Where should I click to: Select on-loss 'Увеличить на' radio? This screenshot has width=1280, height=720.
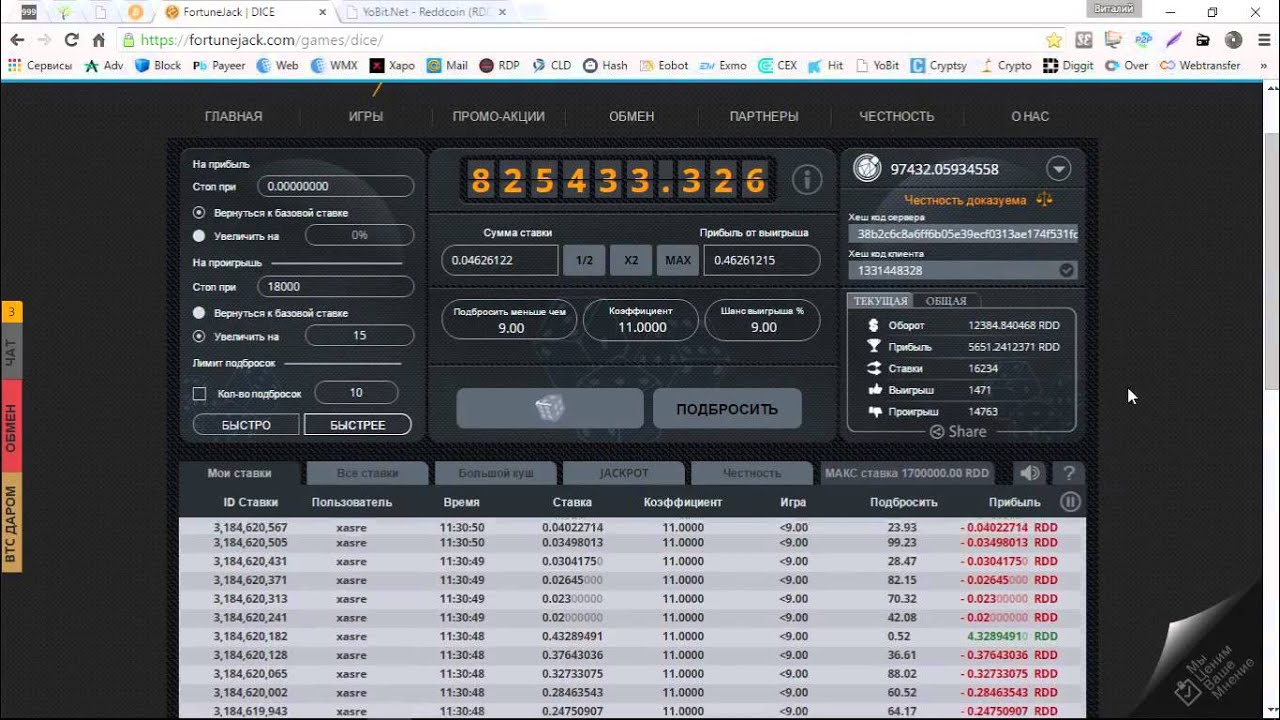[x=199, y=337]
